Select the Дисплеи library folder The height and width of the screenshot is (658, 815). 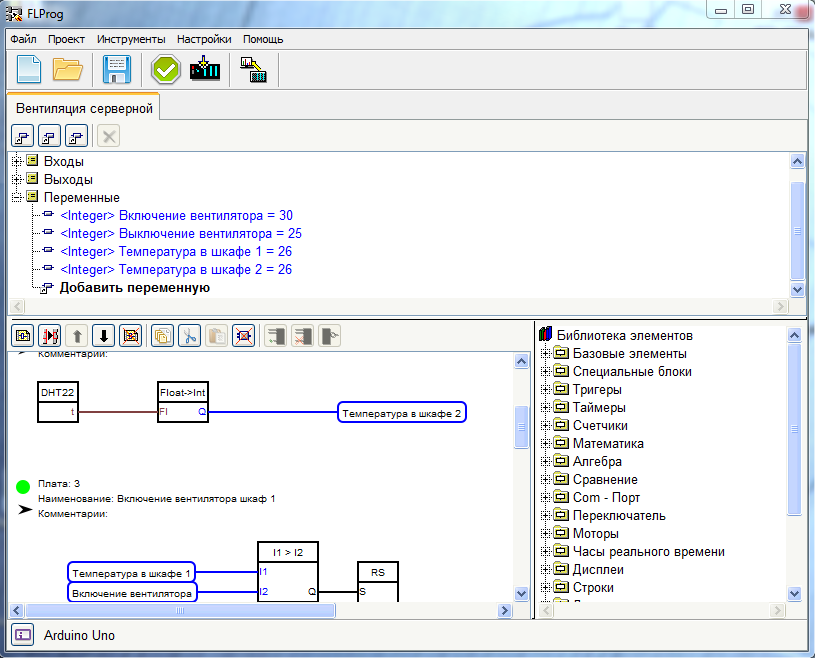tap(598, 570)
